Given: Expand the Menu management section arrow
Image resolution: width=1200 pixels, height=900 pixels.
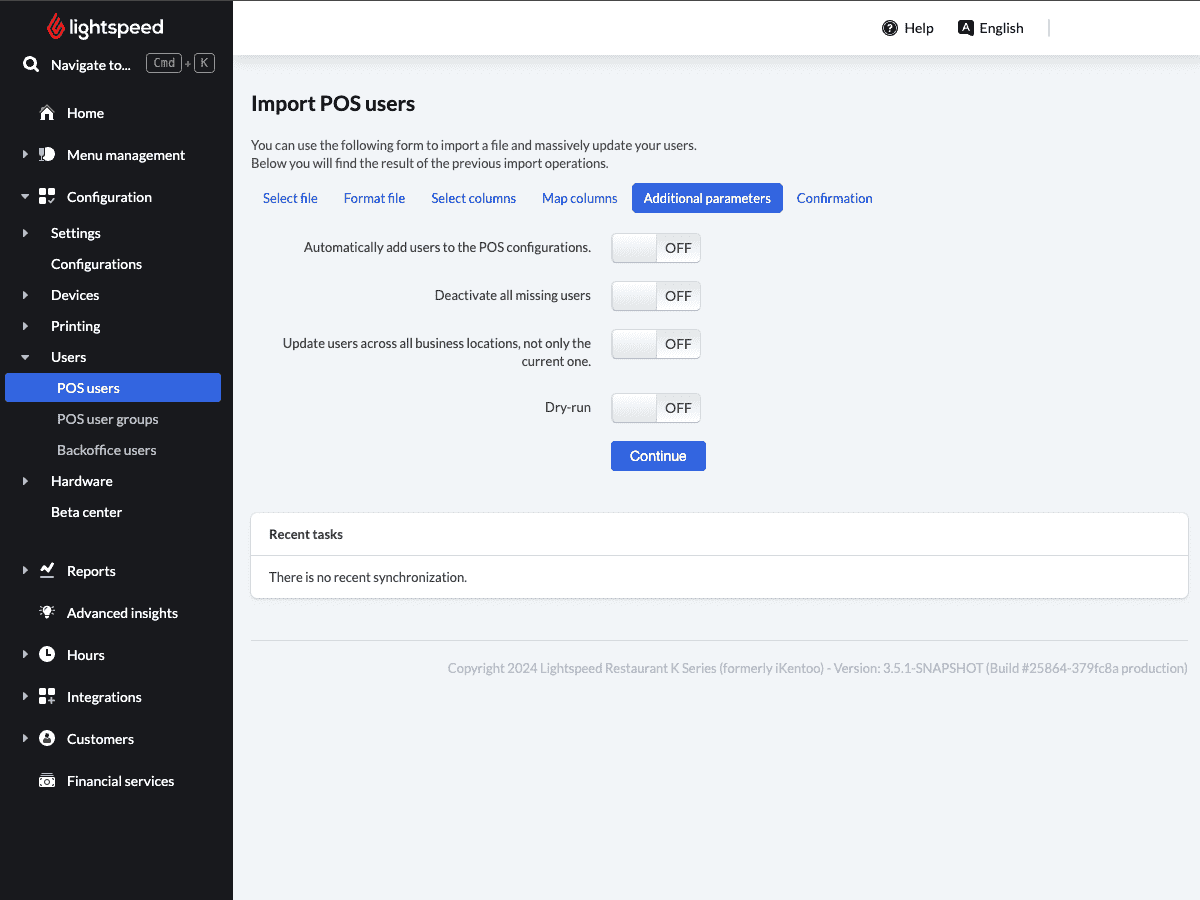Looking at the screenshot, I should pos(25,155).
